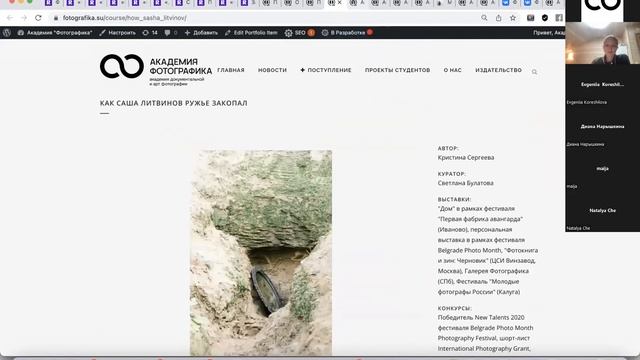The height and width of the screenshot is (360, 640).
Task: Open the updates counter showing 14
Action: coord(150,33)
